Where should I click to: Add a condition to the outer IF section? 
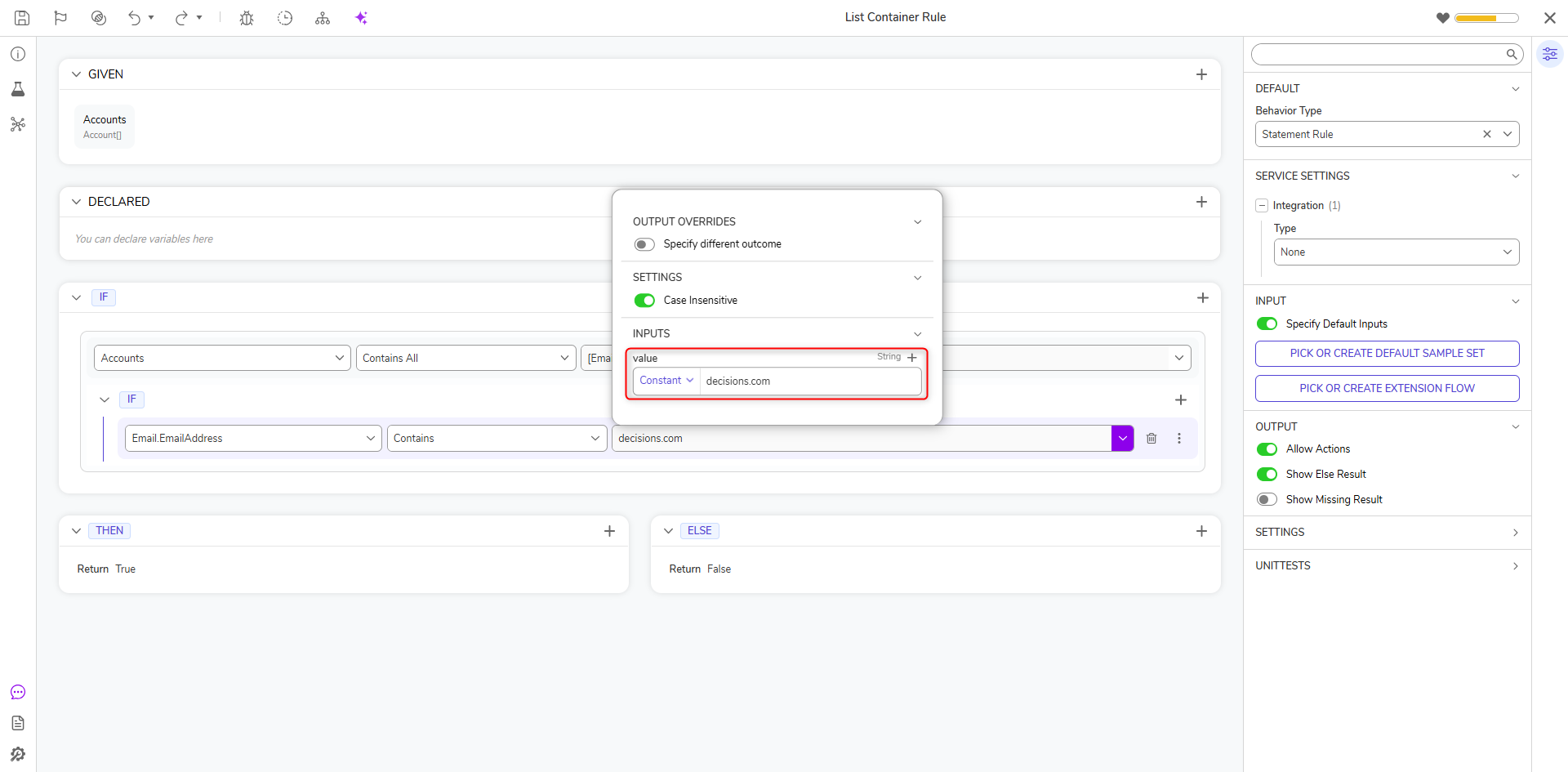[x=1202, y=298]
